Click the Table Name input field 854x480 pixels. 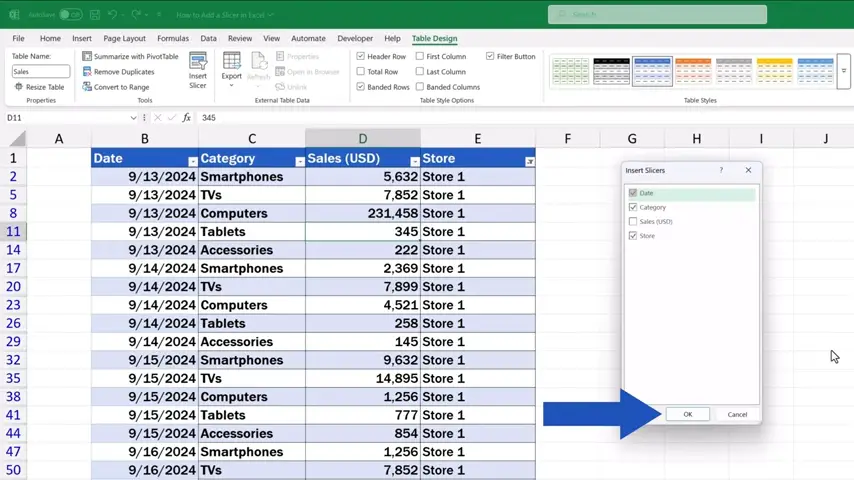41,72
